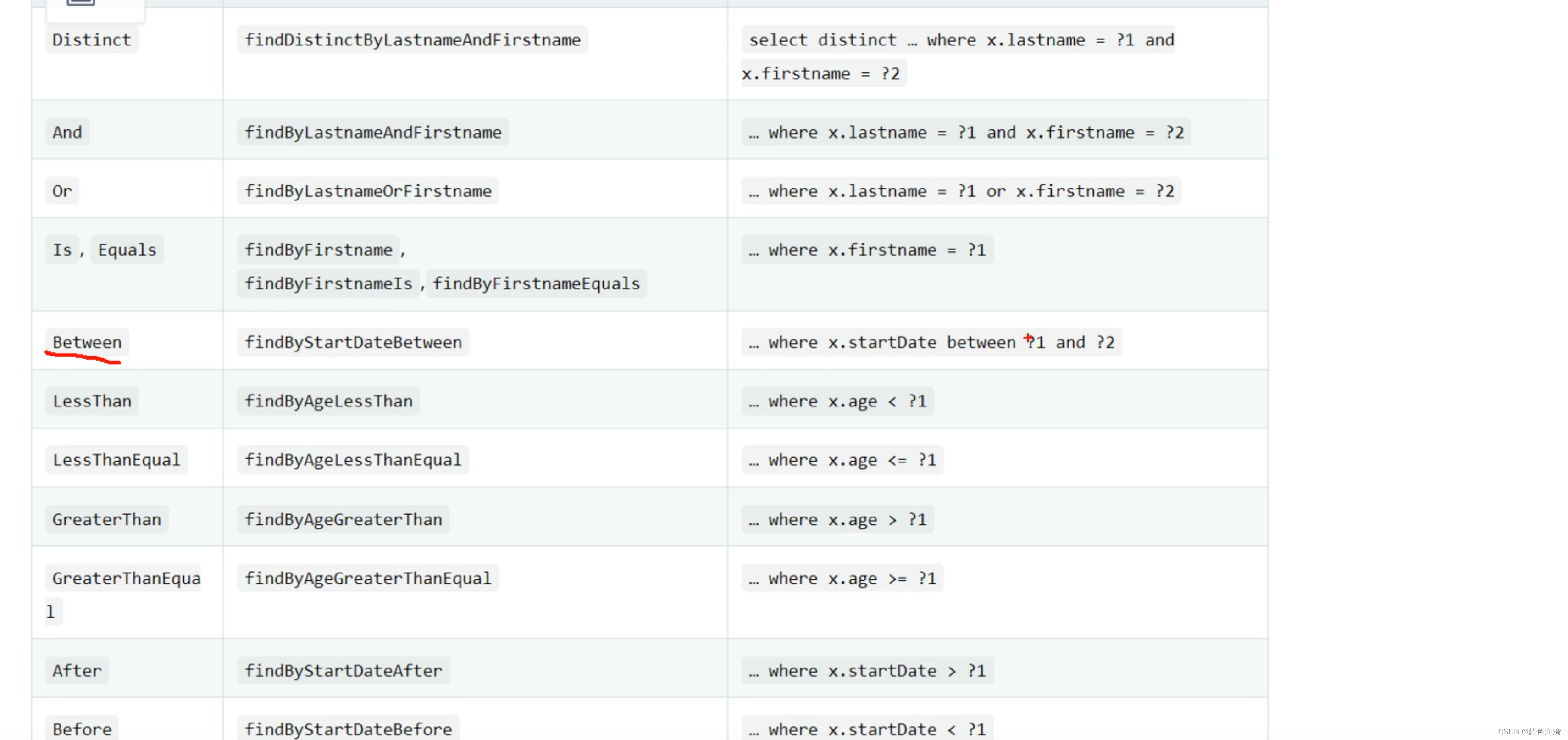Select the "Or" keyword chip
Screen dimensions: 1568x740
(61, 191)
